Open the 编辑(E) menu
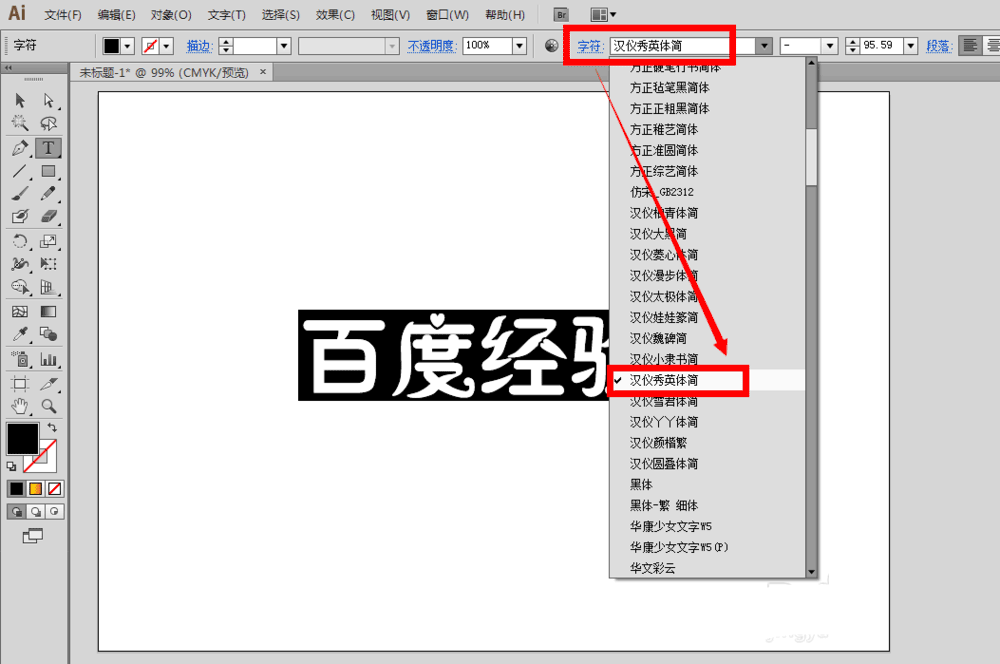 [117, 15]
